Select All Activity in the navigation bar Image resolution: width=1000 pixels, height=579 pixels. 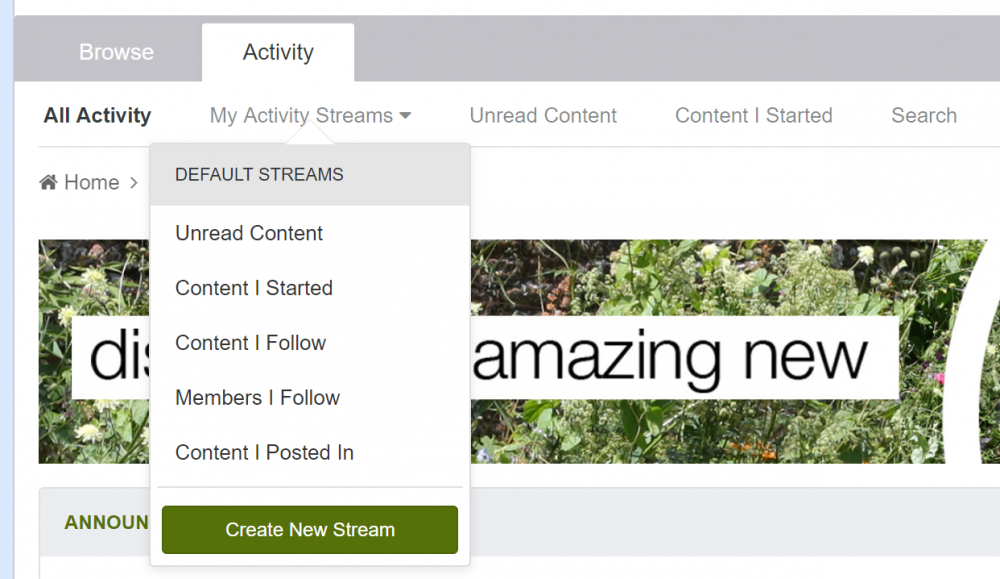click(x=96, y=115)
